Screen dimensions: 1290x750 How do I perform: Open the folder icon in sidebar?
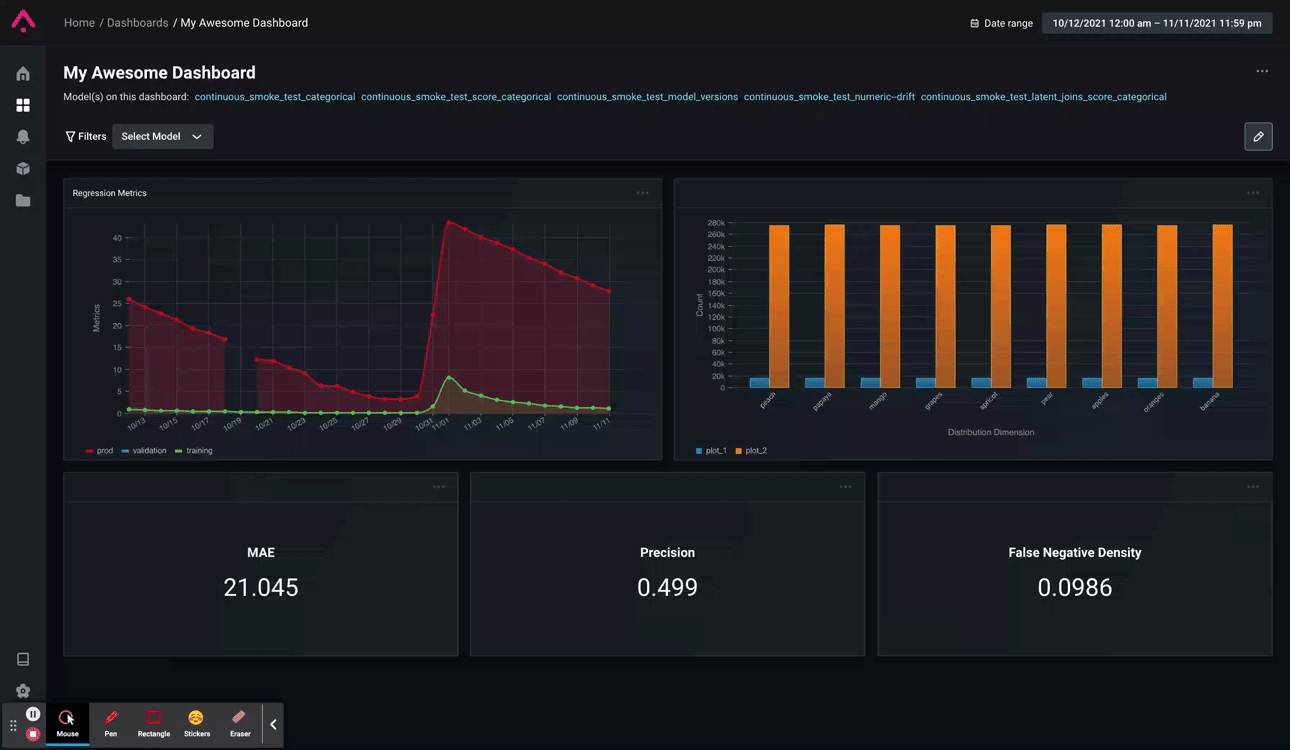pyautogui.click(x=23, y=201)
